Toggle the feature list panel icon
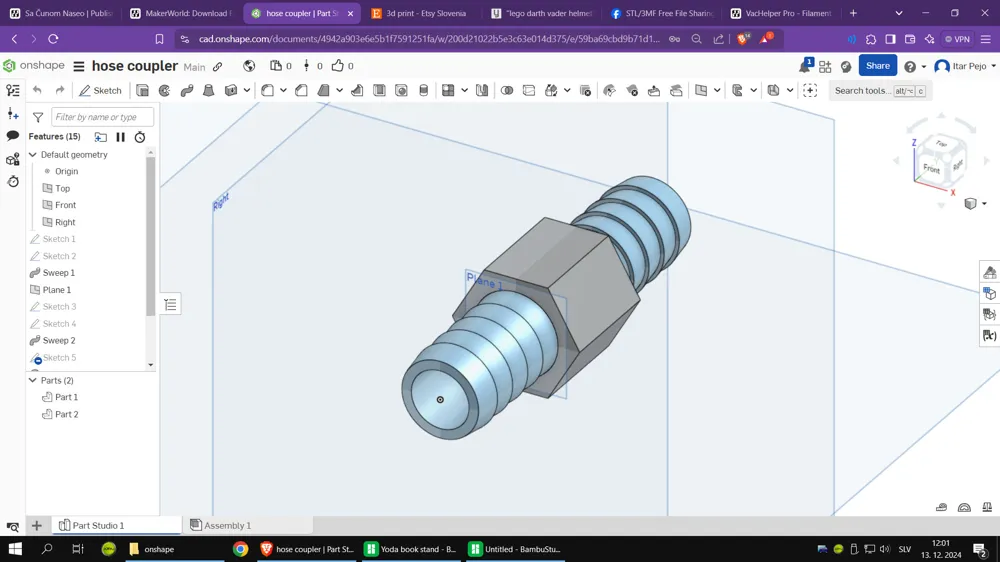This screenshot has height=562, width=1000. pyautogui.click(x=13, y=91)
